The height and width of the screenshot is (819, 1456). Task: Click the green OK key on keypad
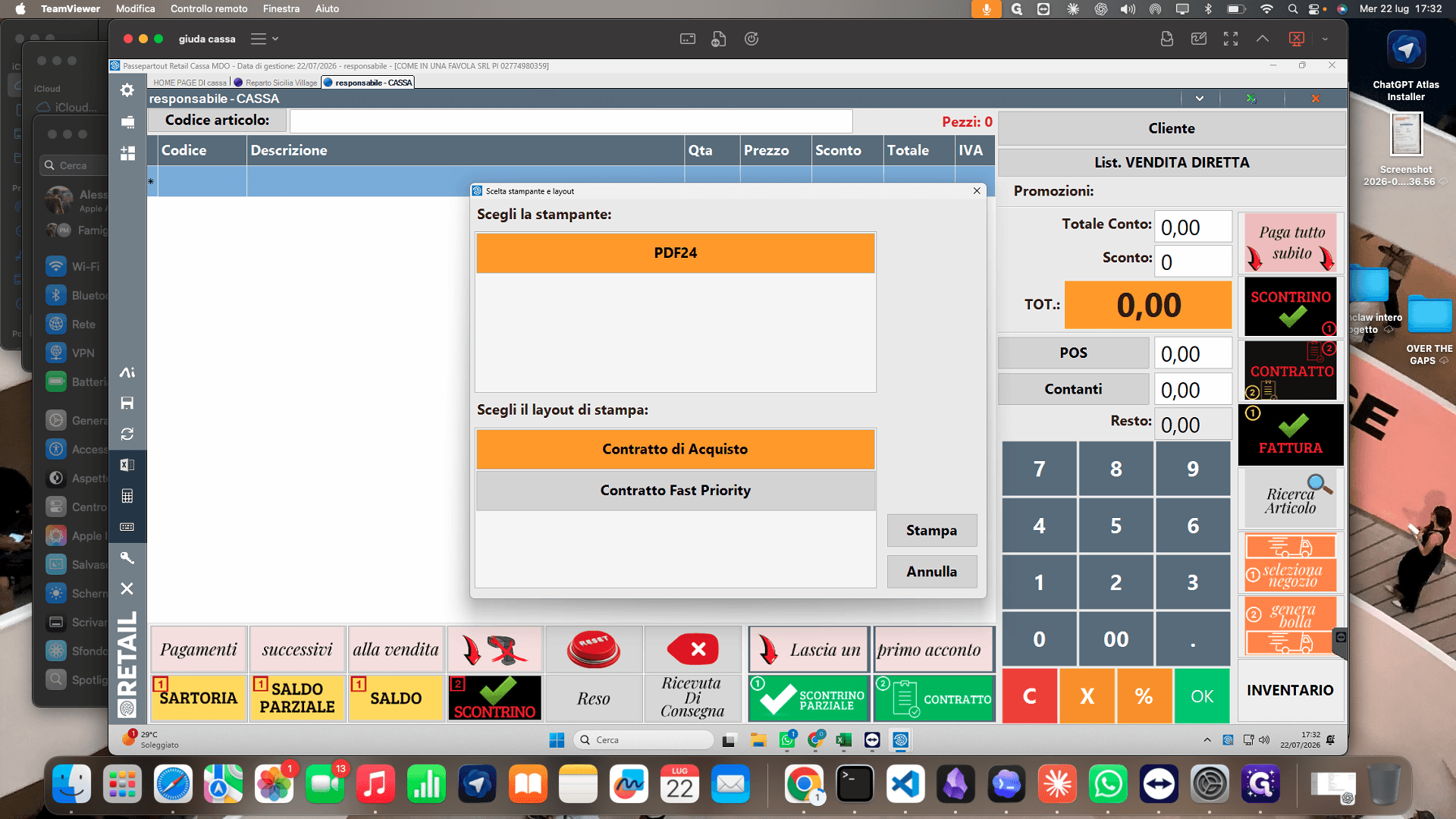pos(1202,696)
